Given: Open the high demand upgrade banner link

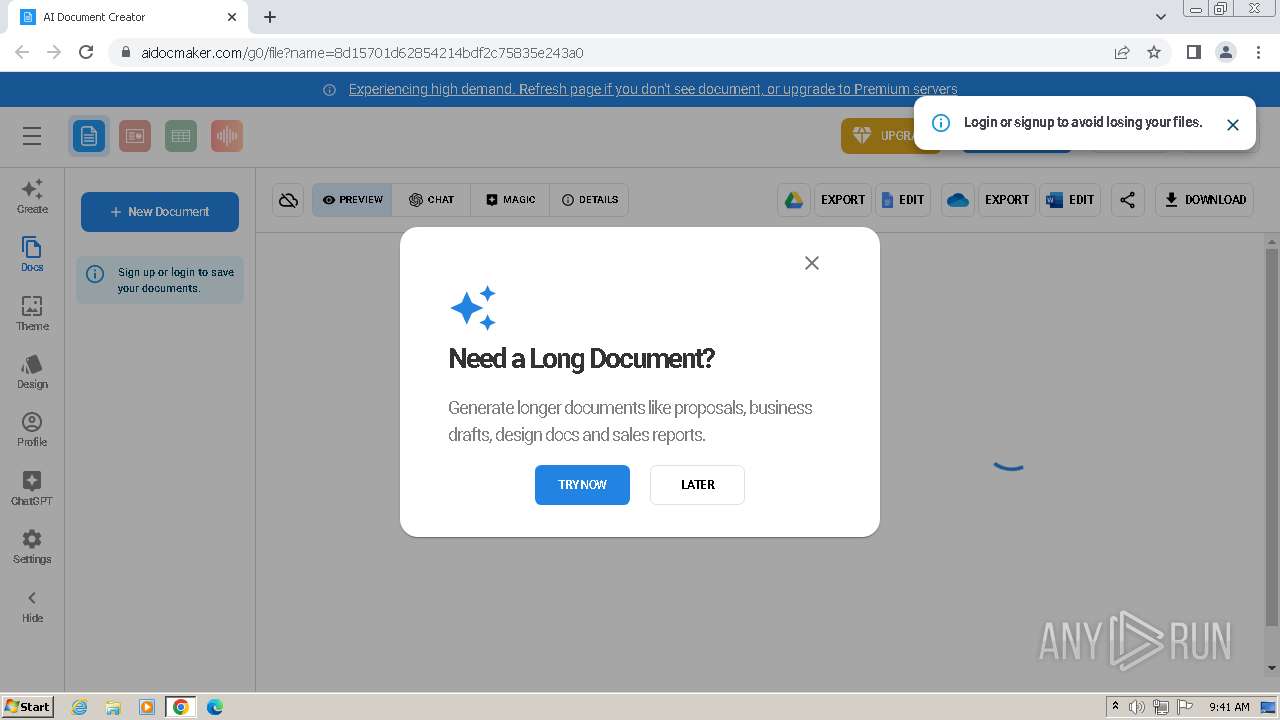Looking at the screenshot, I should [653, 89].
